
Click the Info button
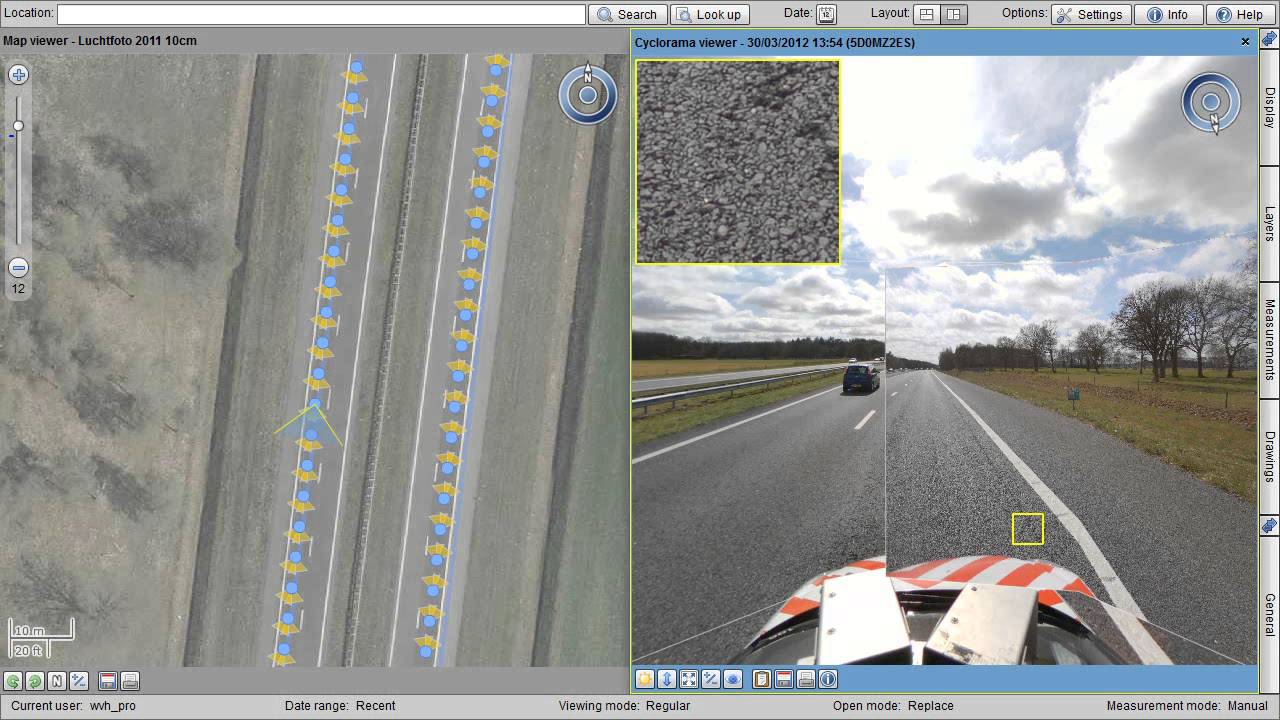pos(1168,14)
